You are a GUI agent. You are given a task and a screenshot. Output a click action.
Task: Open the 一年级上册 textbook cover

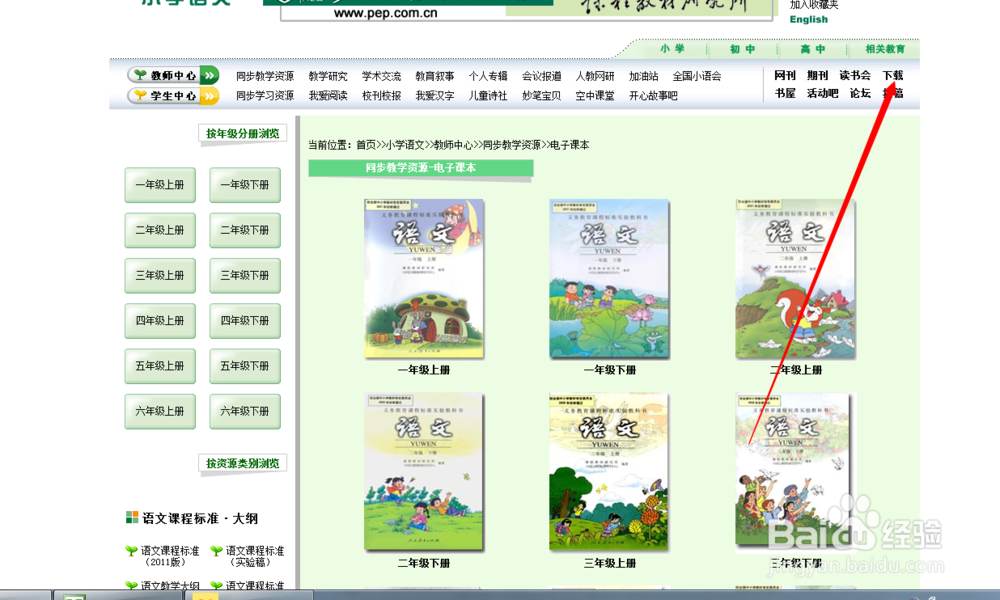(424, 279)
